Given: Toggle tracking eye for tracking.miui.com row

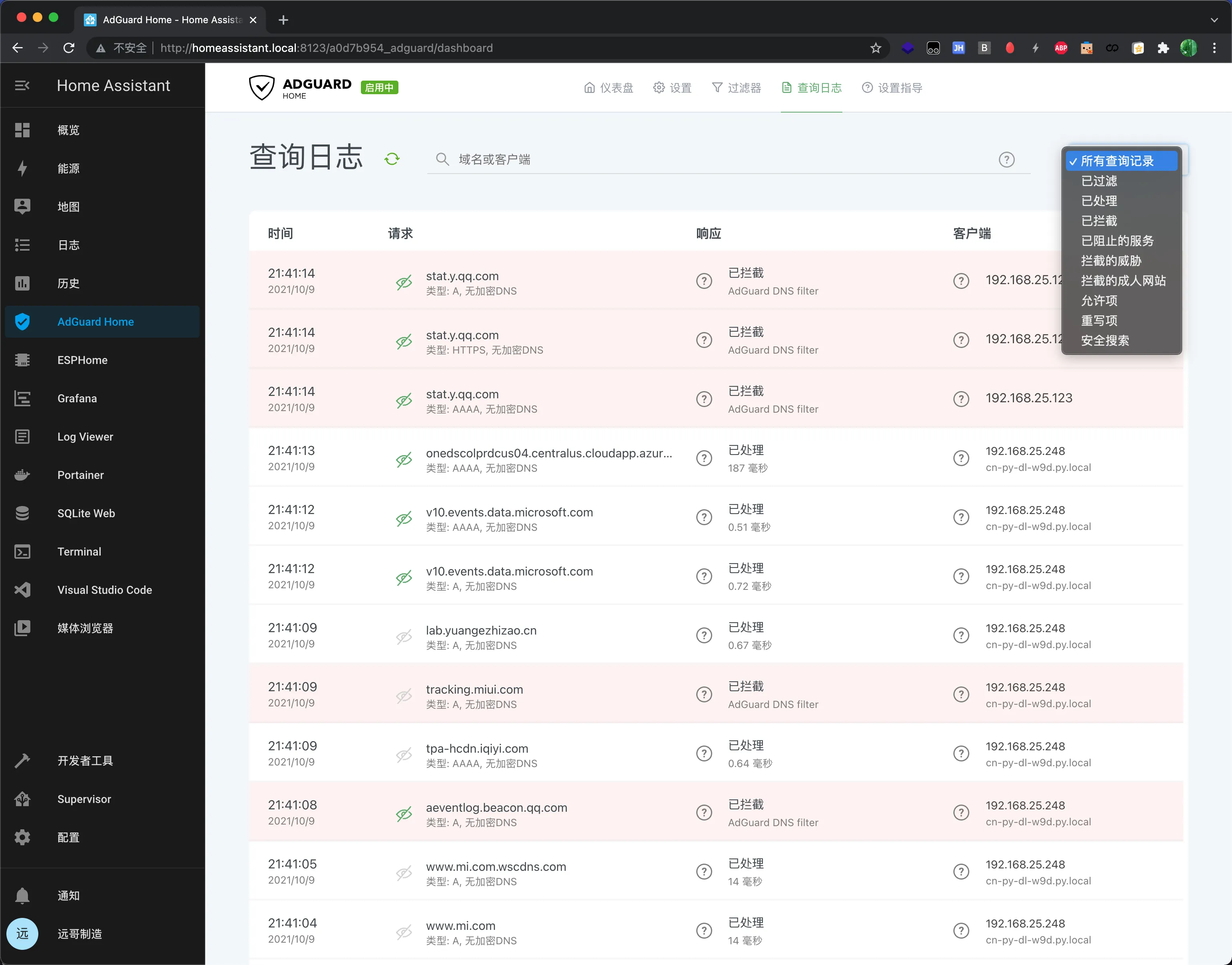Looking at the screenshot, I should pos(404,696).
